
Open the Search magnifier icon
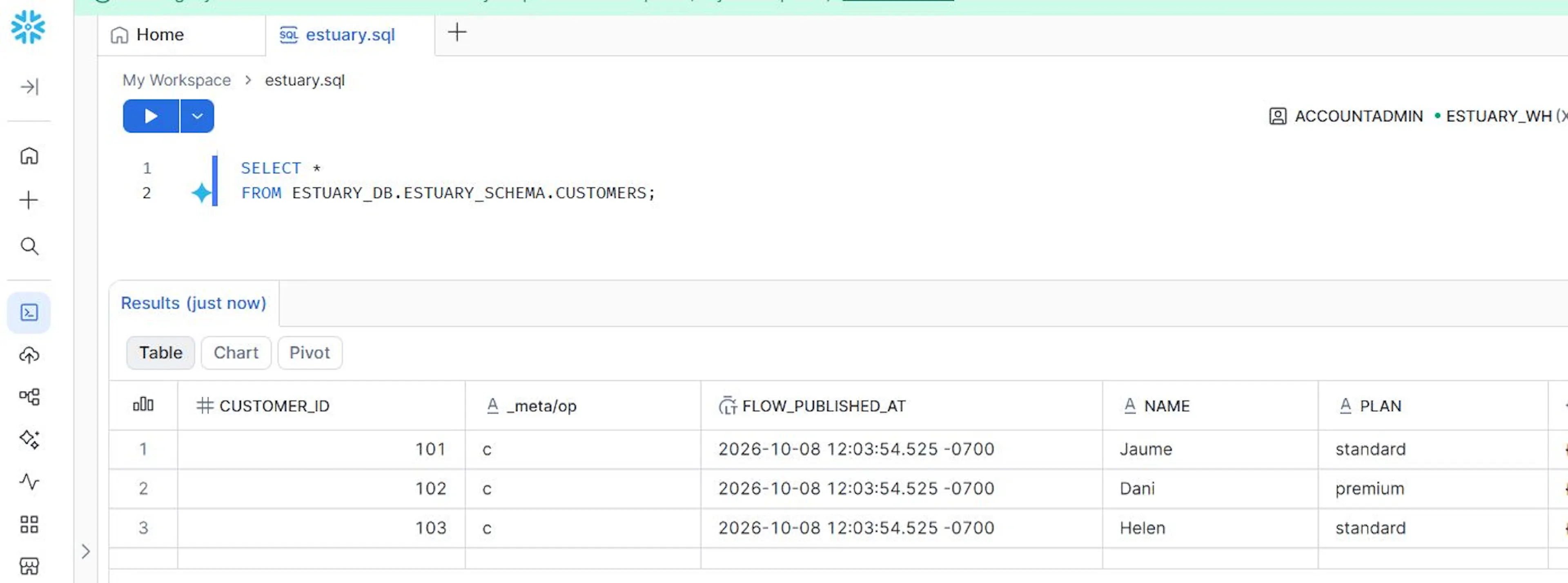point(29,247)
